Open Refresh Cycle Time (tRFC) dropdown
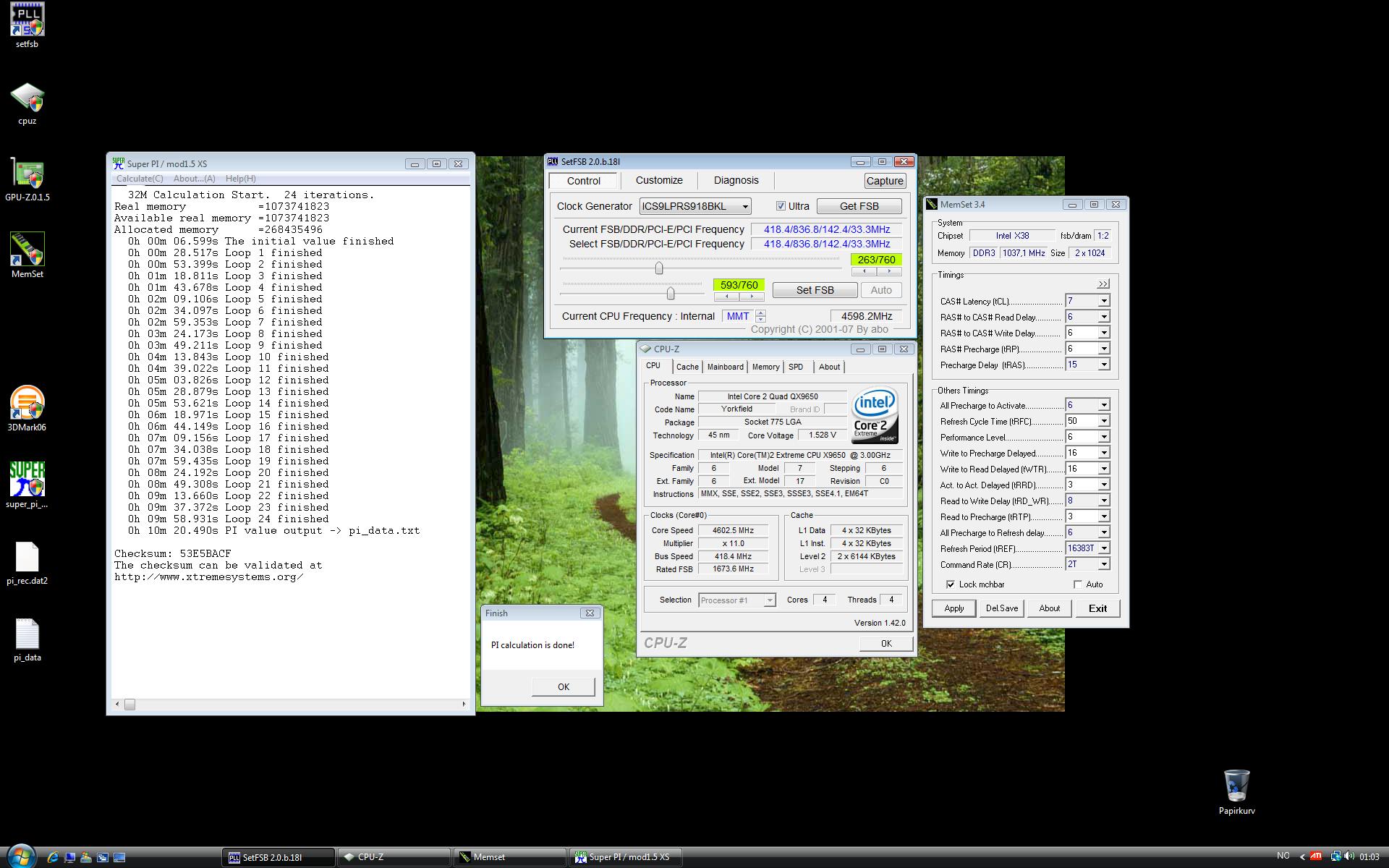Screen dimensions: 1389x868 pos(1103,421)
